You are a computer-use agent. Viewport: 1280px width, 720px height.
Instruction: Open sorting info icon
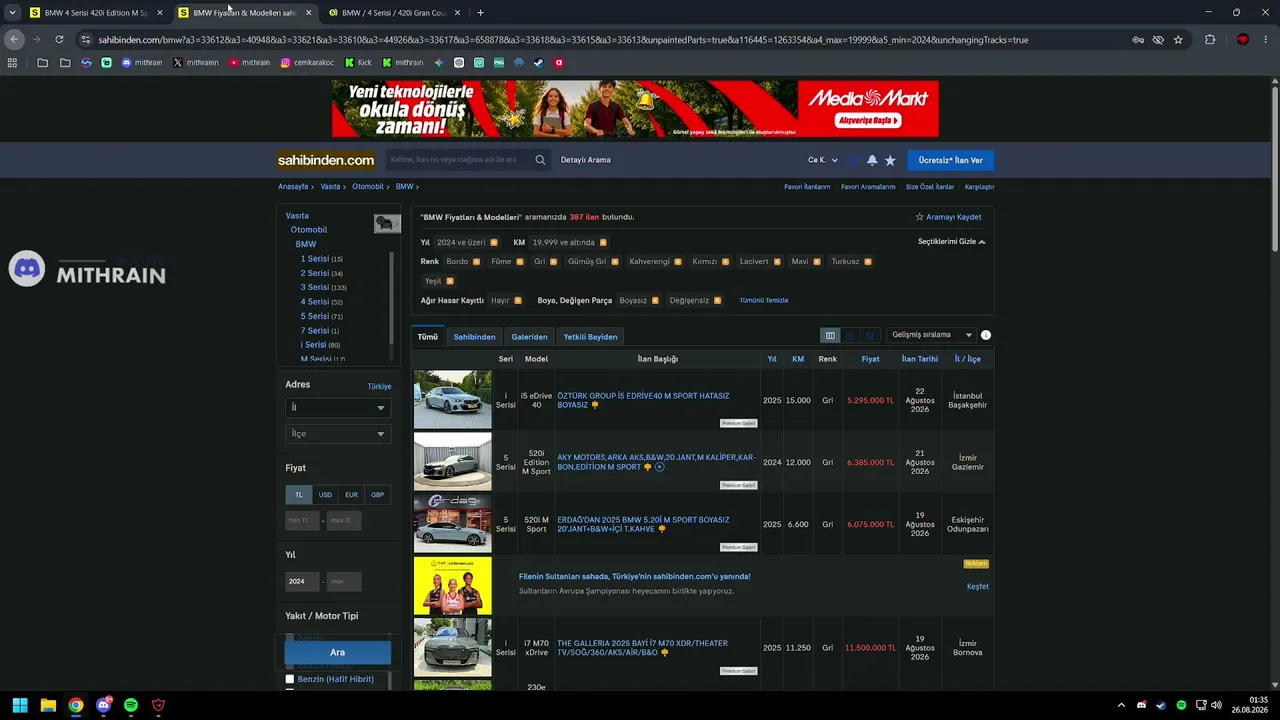[x=986, y=335]
